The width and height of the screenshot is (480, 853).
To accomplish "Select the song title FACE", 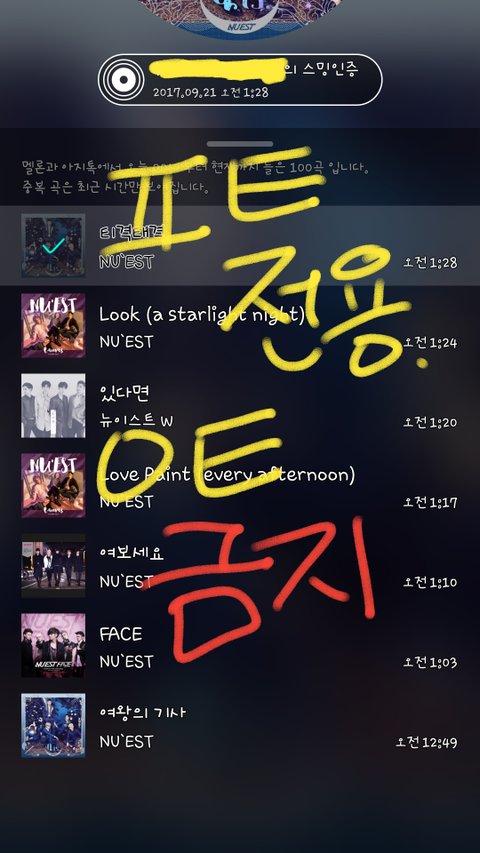I will tap(121, 634).
